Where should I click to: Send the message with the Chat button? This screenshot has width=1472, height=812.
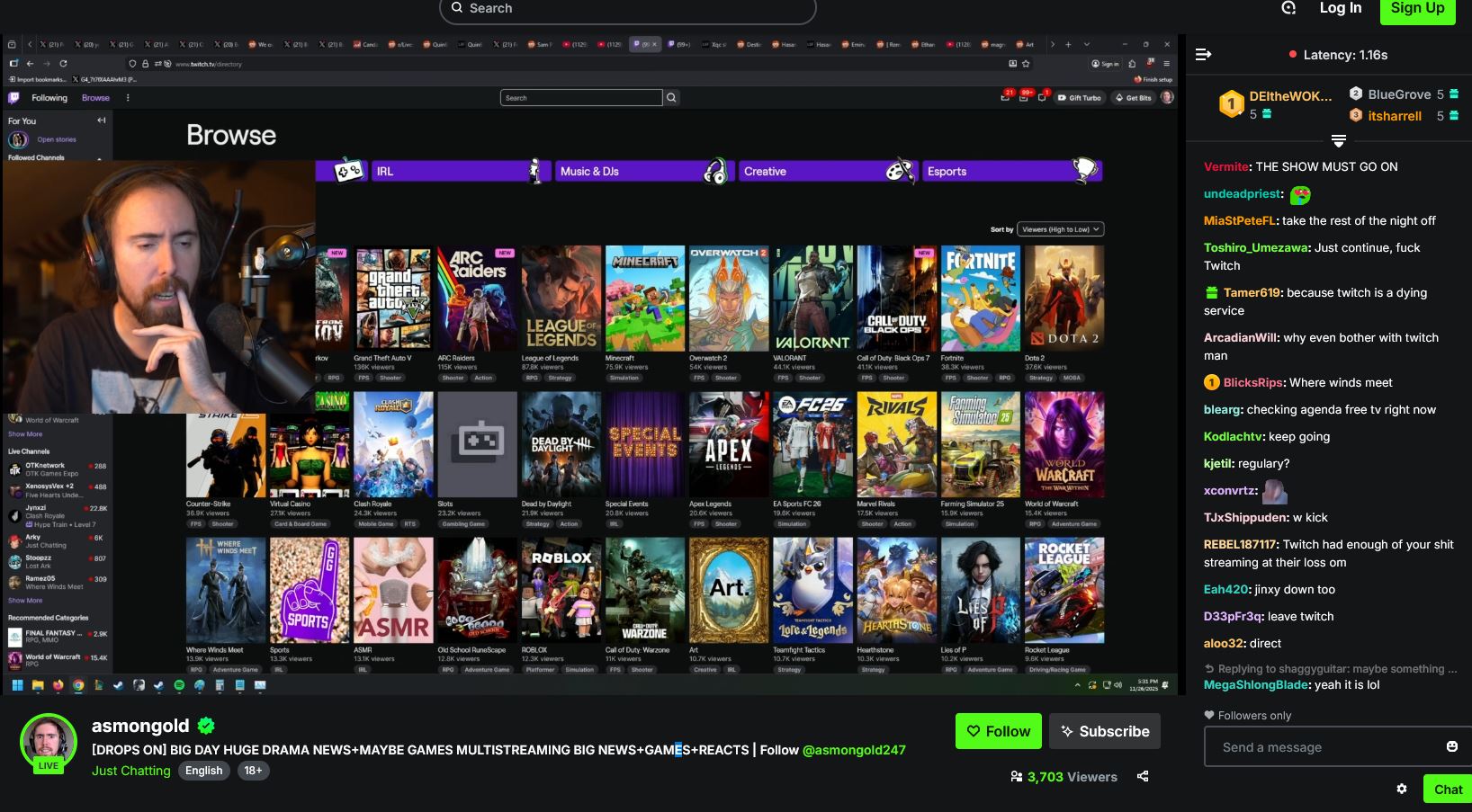[1448, 789]
